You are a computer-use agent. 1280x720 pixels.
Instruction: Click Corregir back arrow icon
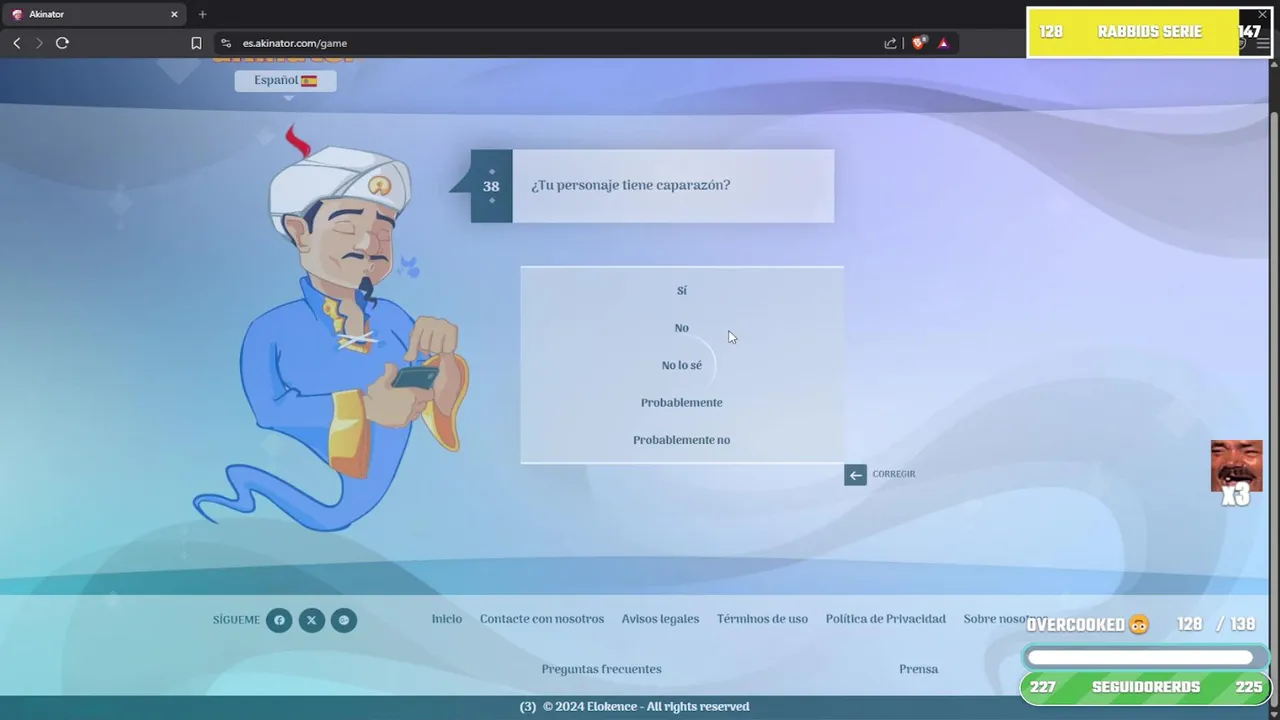coord(855,475)
